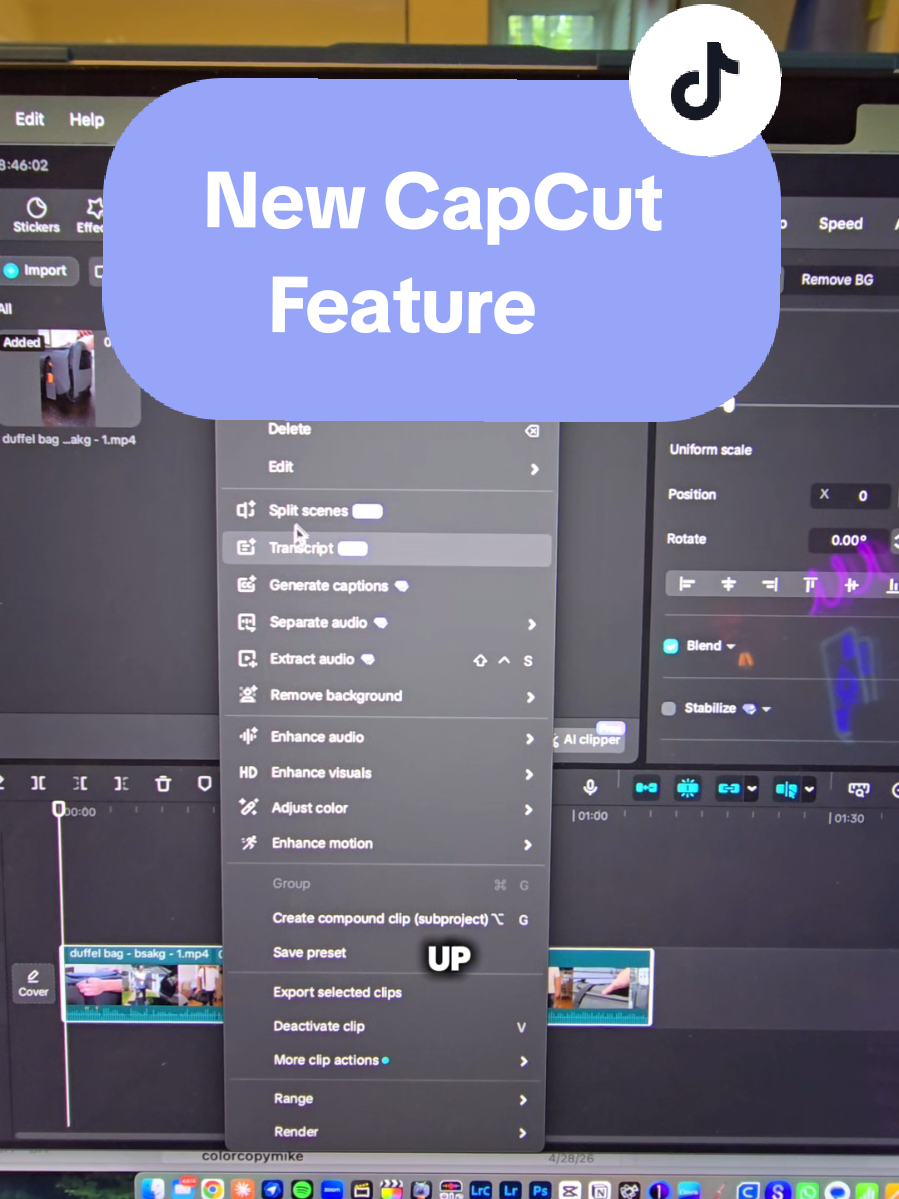This screenshot has width=899, height=1199.
Task: Expand the Render submenu
Action: [x=522, y=1132]
